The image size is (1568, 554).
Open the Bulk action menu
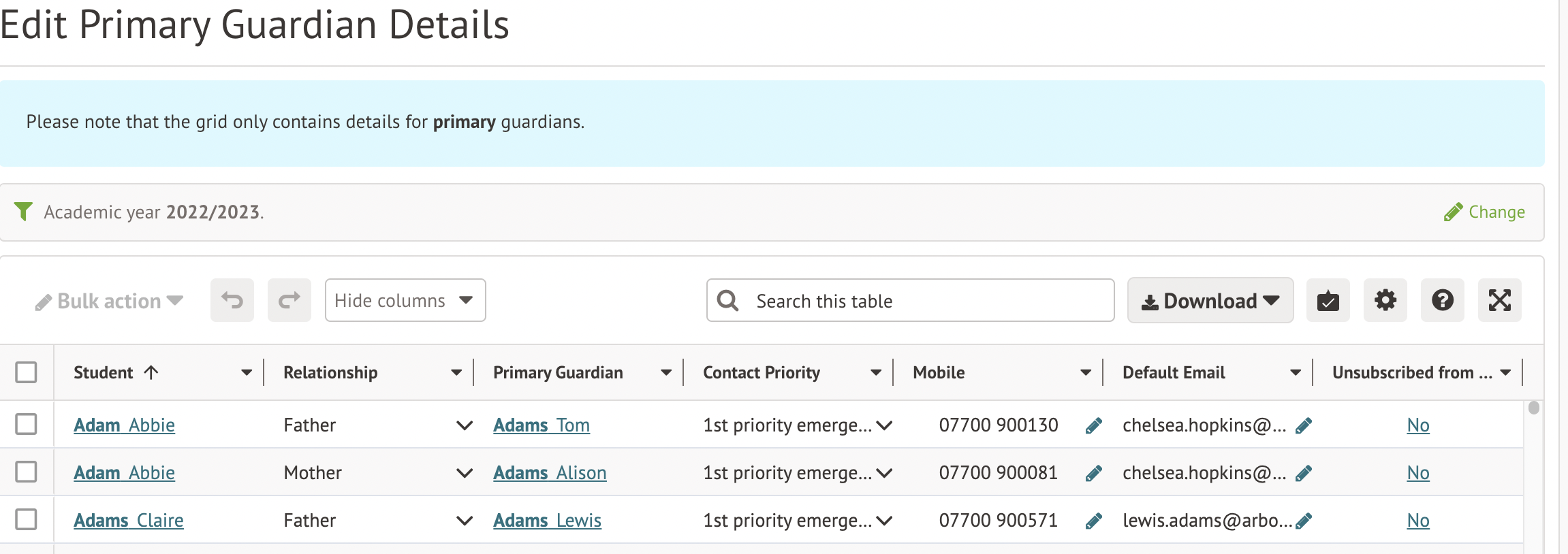(x=110, y=301)
